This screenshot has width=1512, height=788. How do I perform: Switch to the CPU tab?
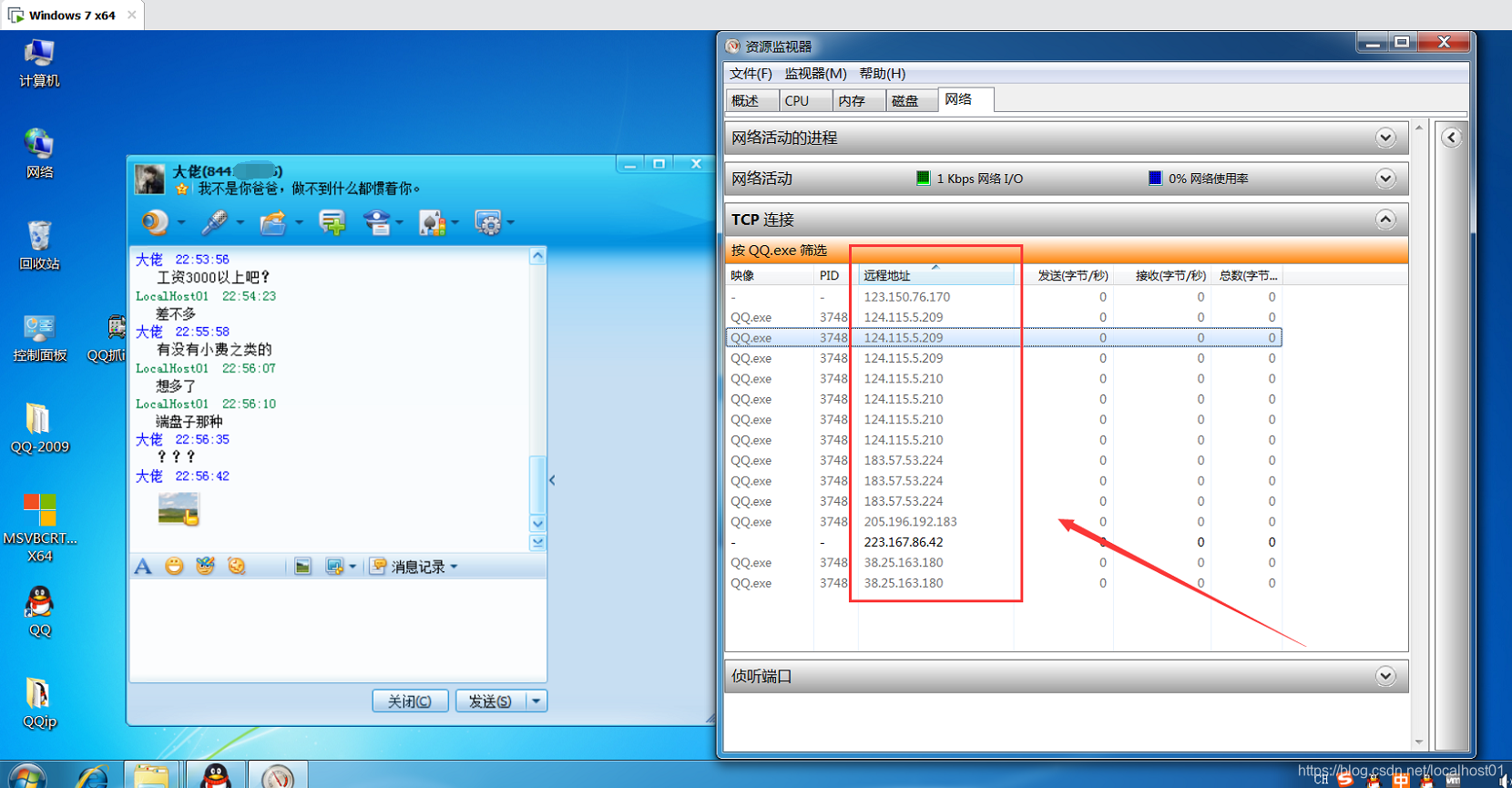[x=805, y=100]
